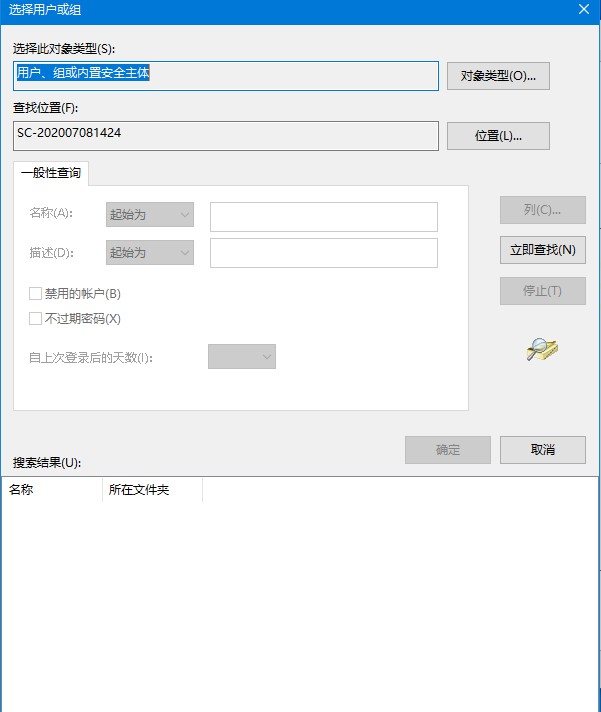Click the 取消 button
The image size is (601, 712).
(543, 450)
